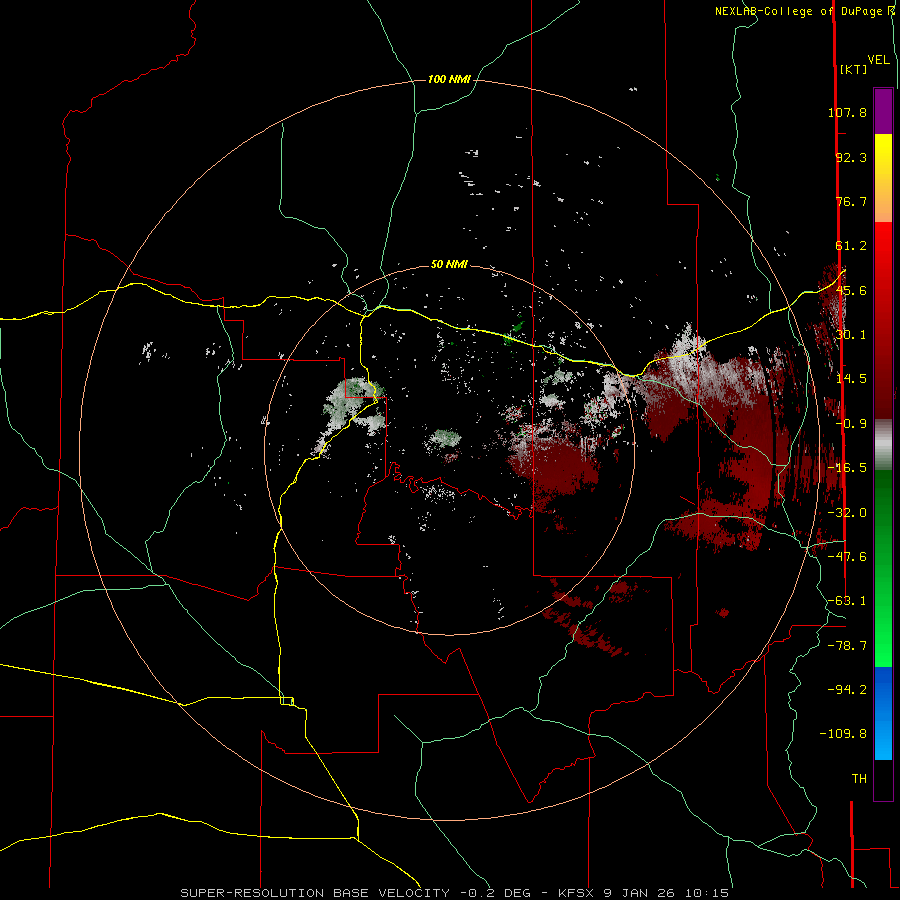Click the 14.5 value on velocity scale
The image size is (900, 900).
click(851, 379)
